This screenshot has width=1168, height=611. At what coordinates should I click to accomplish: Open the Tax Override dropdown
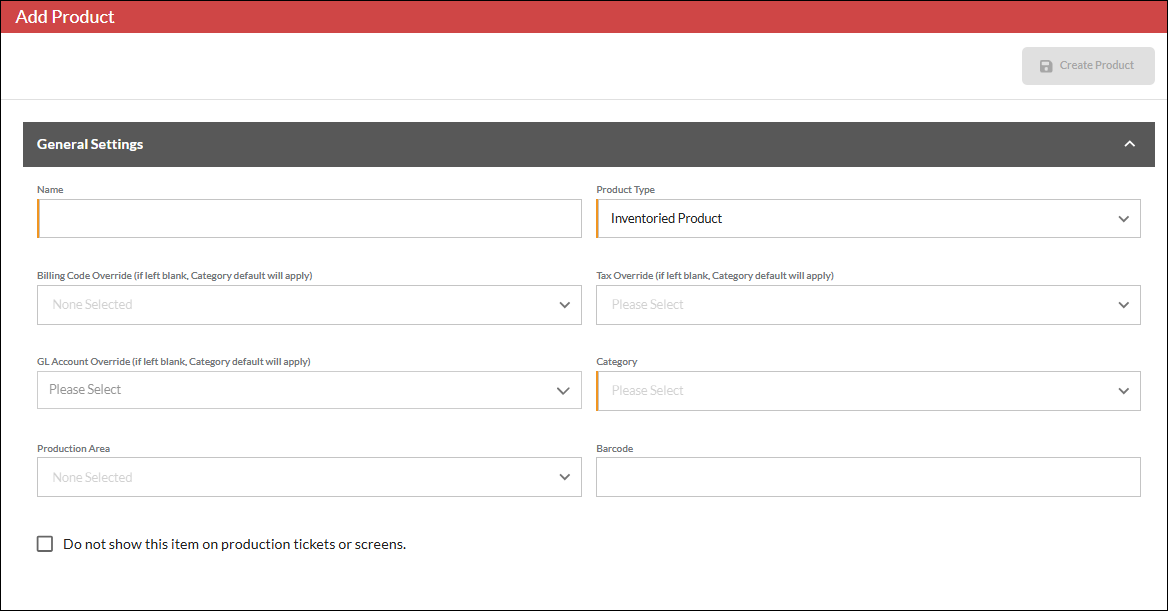[x=868, y=305]
